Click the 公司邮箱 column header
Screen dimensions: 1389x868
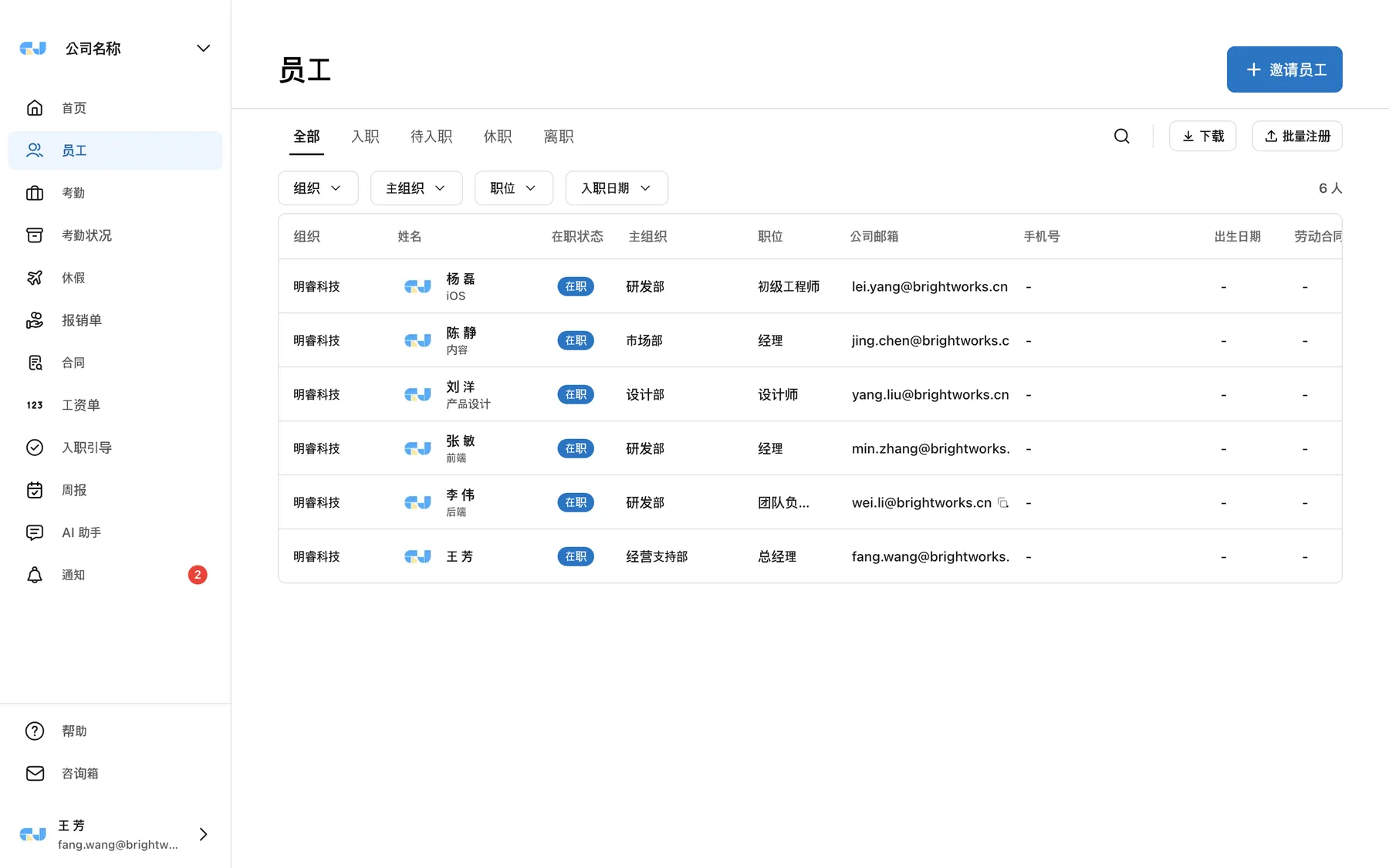click(874, 237)
